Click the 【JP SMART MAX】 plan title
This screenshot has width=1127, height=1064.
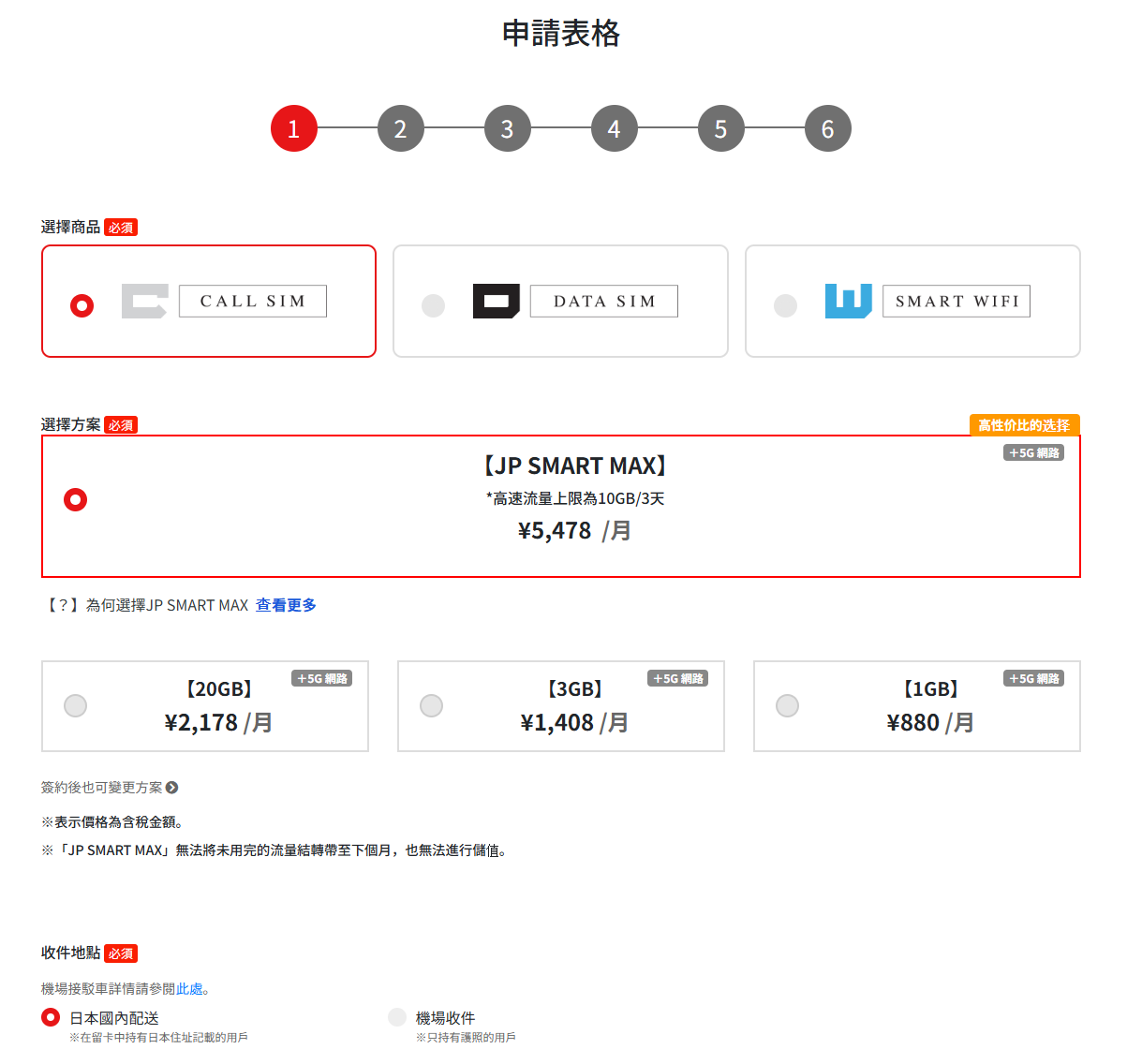pyautogui.click(x=574, y=465)
